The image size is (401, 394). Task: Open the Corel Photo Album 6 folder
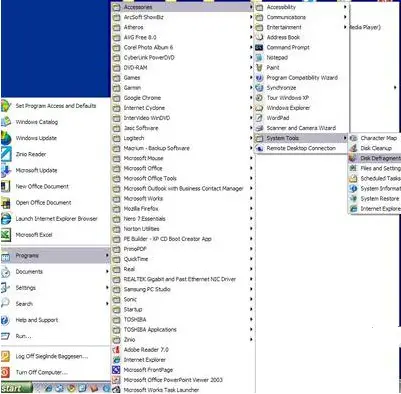pos(183,47)
